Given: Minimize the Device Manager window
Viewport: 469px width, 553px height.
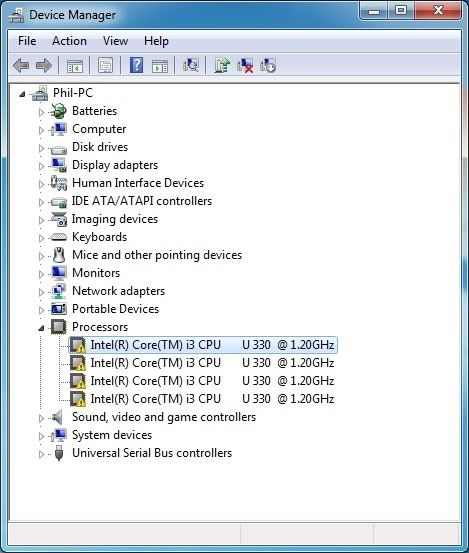Looking at the screenshot, I should pos(374,10).
